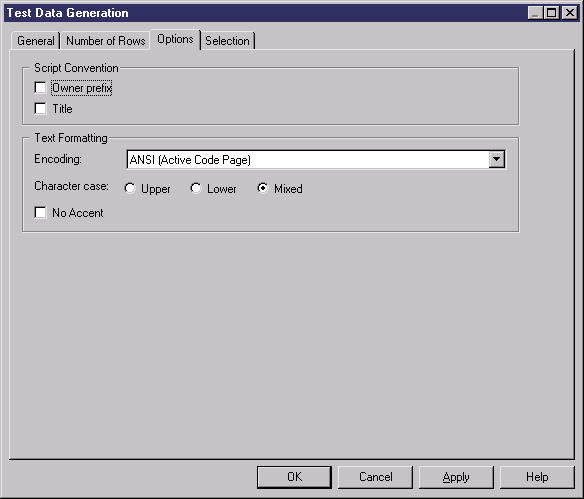Tick the Title checkbox
The image size is (584, 499).
click(40, 109)
